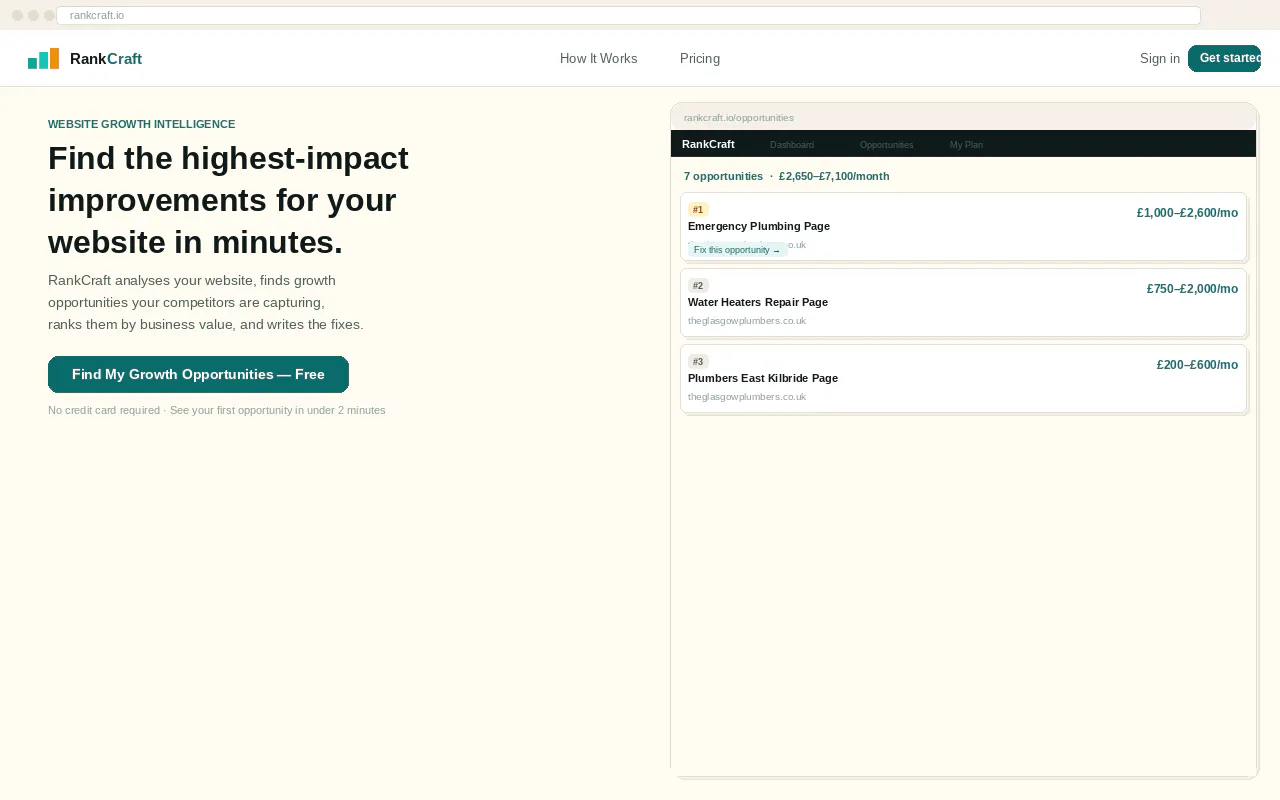Open the Emergency Plumbing Page opportunity
Screen dimensions: 1280x800
(x=759, y=226)
